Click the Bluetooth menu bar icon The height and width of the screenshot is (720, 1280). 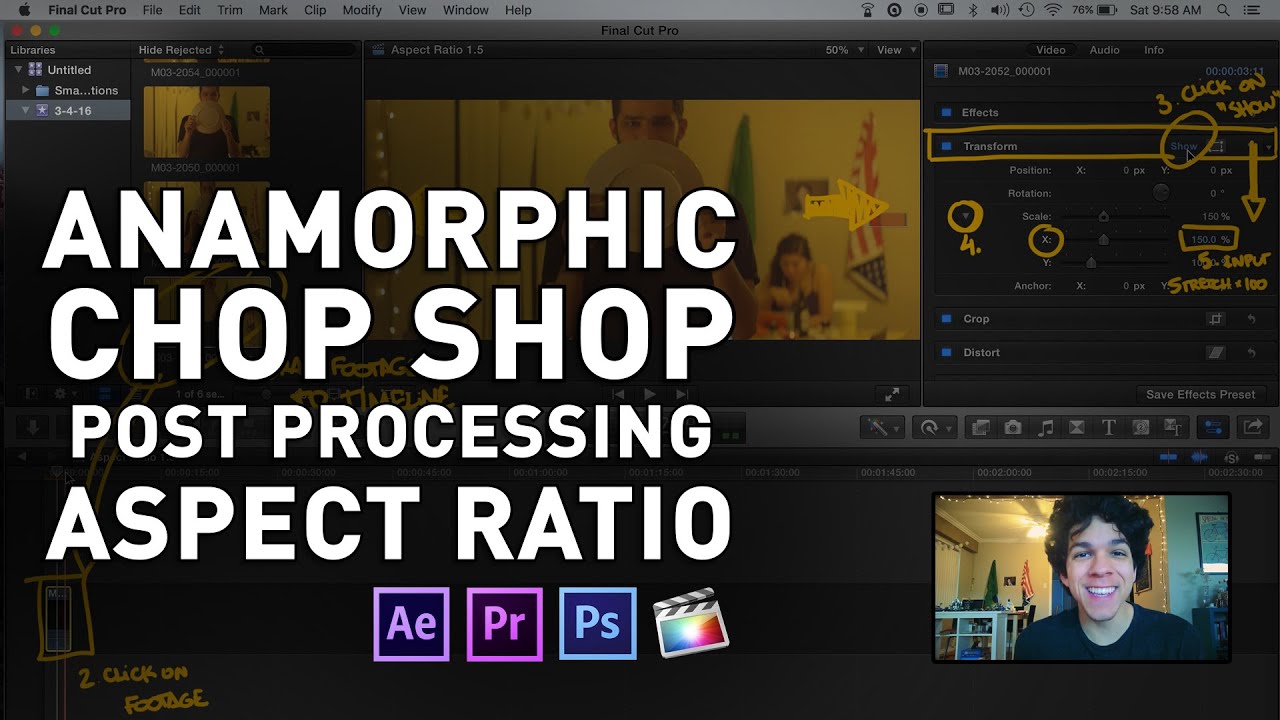(x=973, y=10)
